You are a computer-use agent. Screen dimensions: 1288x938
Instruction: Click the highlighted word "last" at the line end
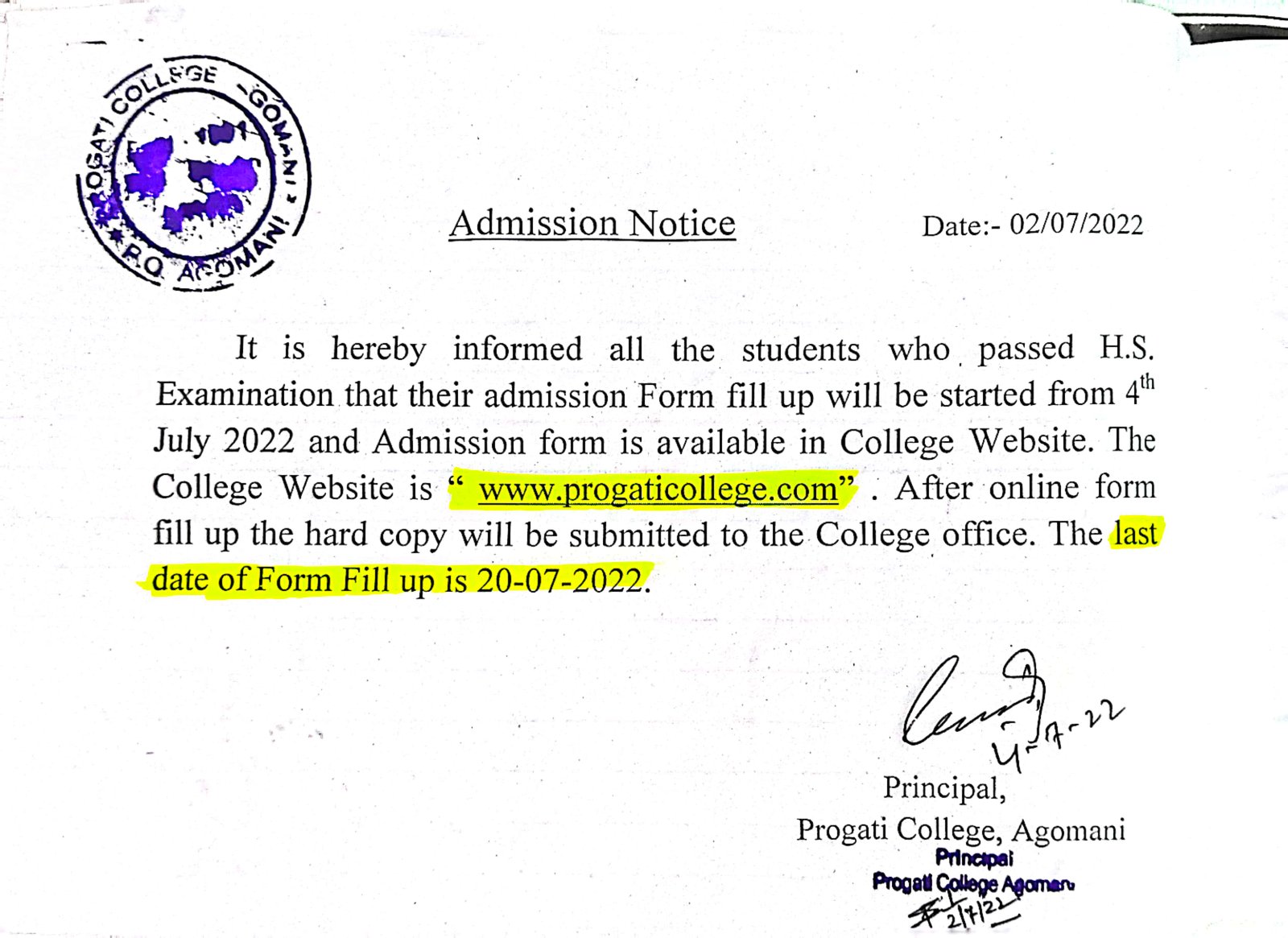(1135, 533)
